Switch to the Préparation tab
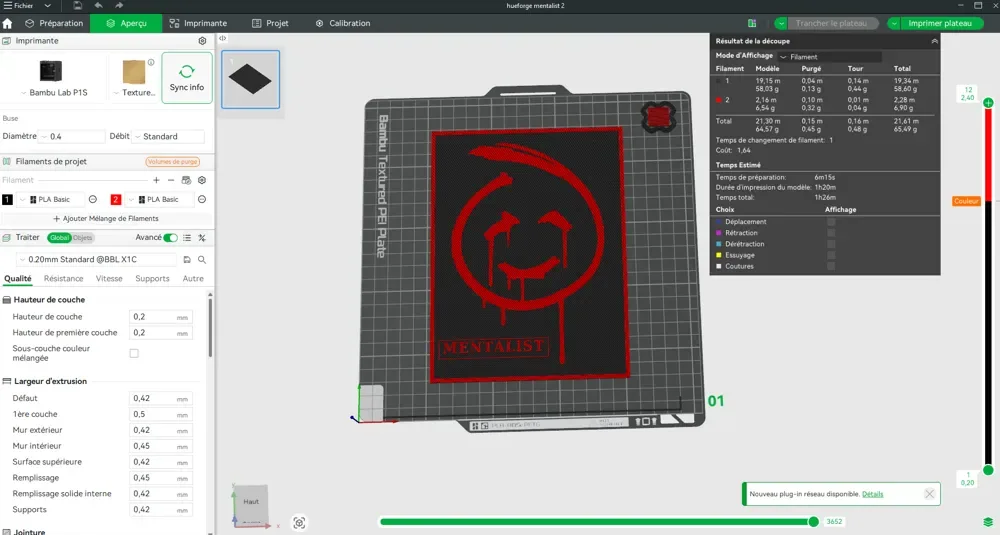Viewport: 1000px width, 535px height. pos(54,24)
